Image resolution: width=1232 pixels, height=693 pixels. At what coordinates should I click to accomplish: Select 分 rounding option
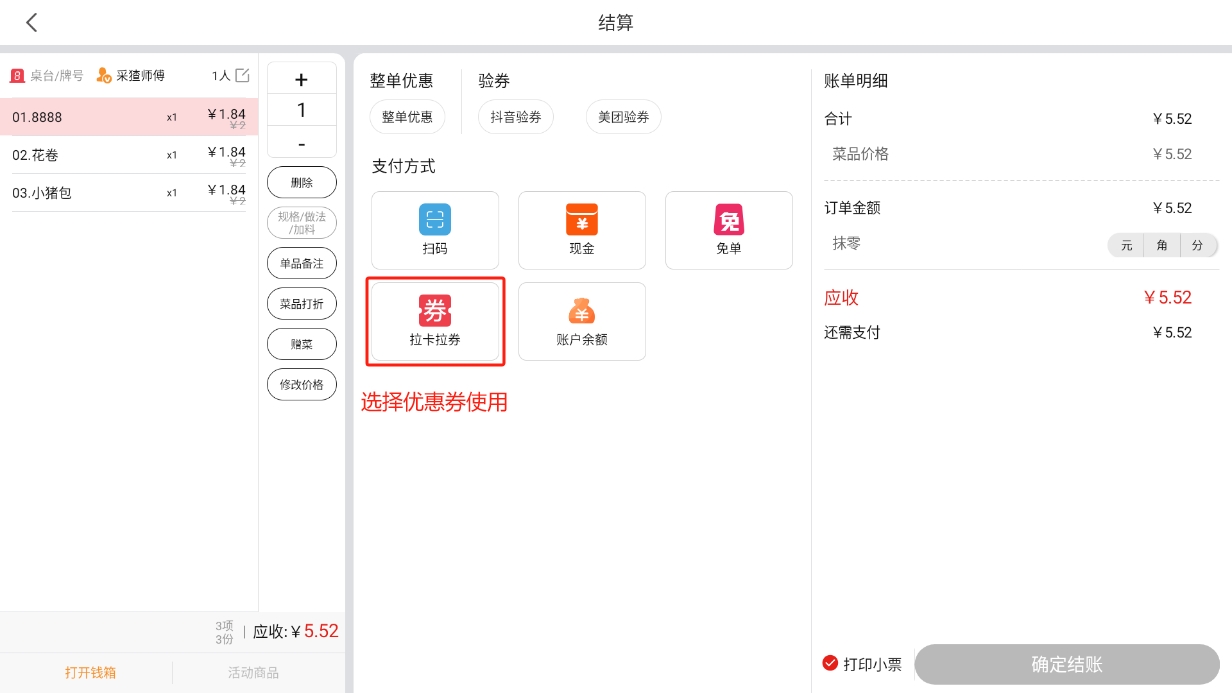[1198, 245]
